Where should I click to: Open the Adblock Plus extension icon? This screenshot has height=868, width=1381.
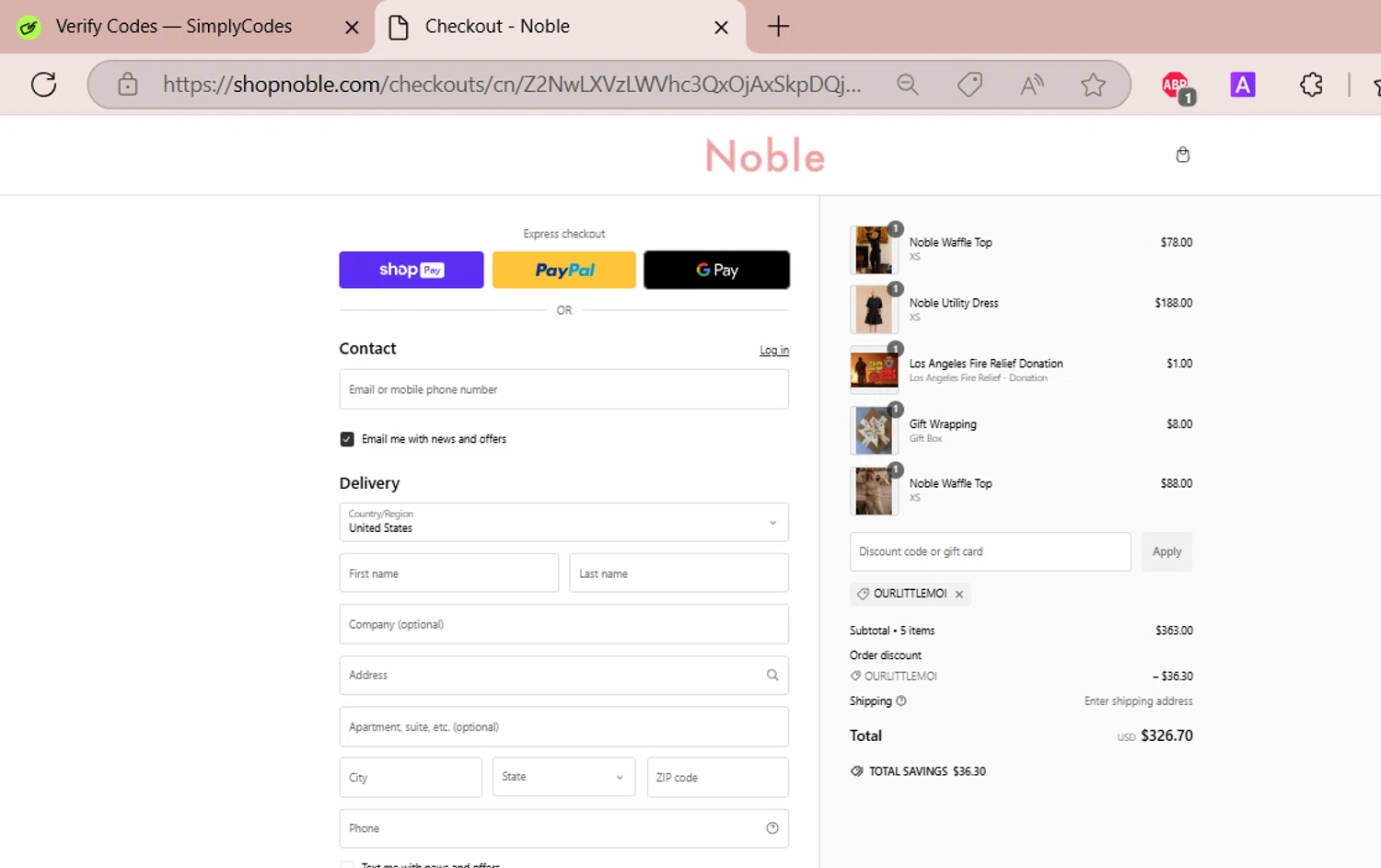point(1177,87)
